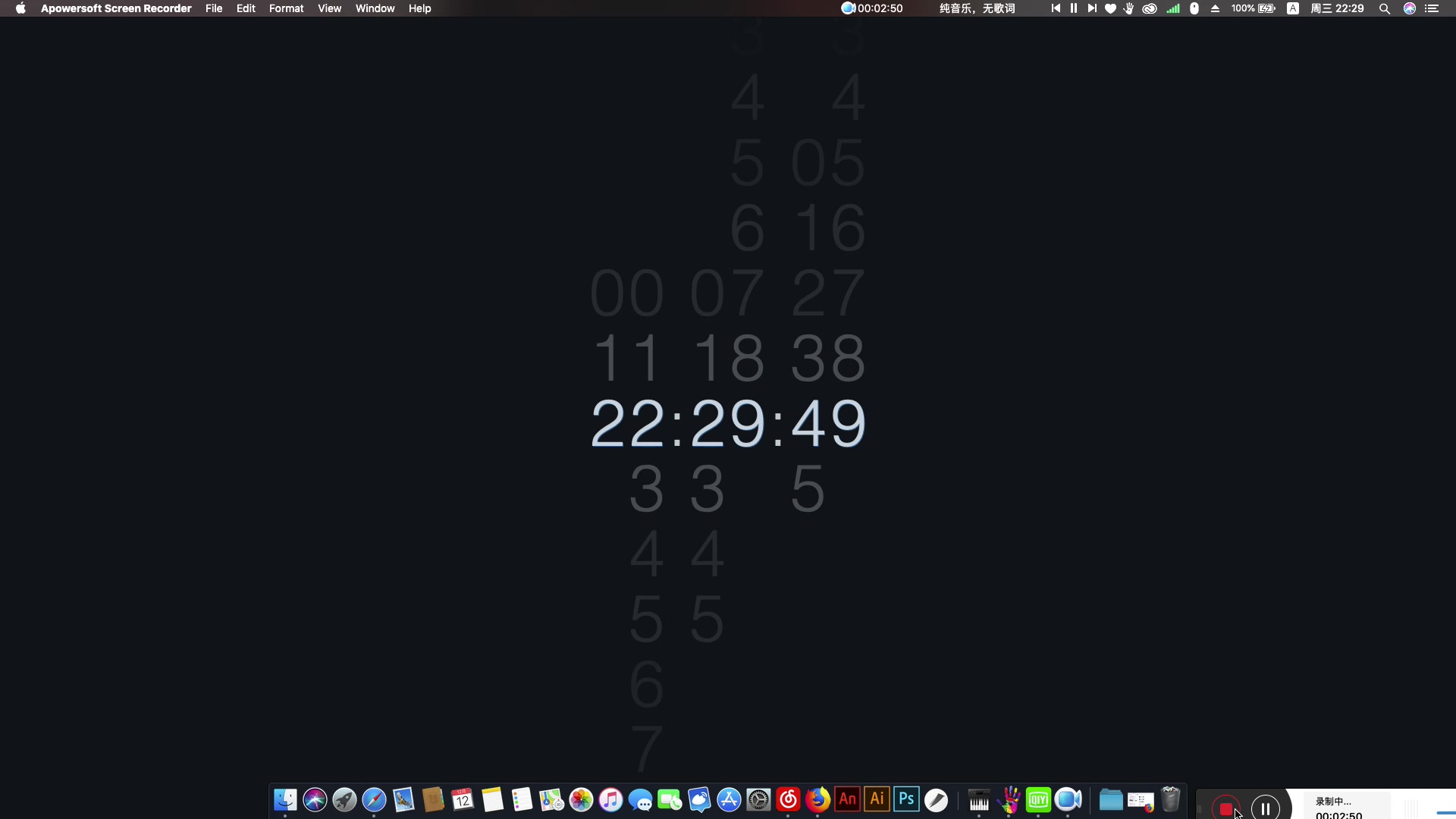This screenshot has width=1456, height=819.
Task: Open iTunes from the Dock
Action: 610,799
